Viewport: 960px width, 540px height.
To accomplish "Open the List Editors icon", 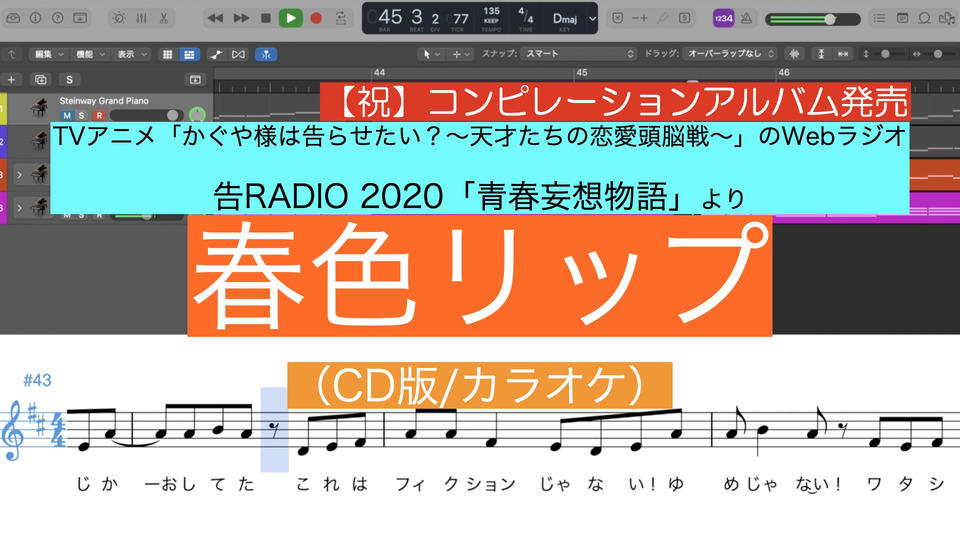I will coord(879,18).
